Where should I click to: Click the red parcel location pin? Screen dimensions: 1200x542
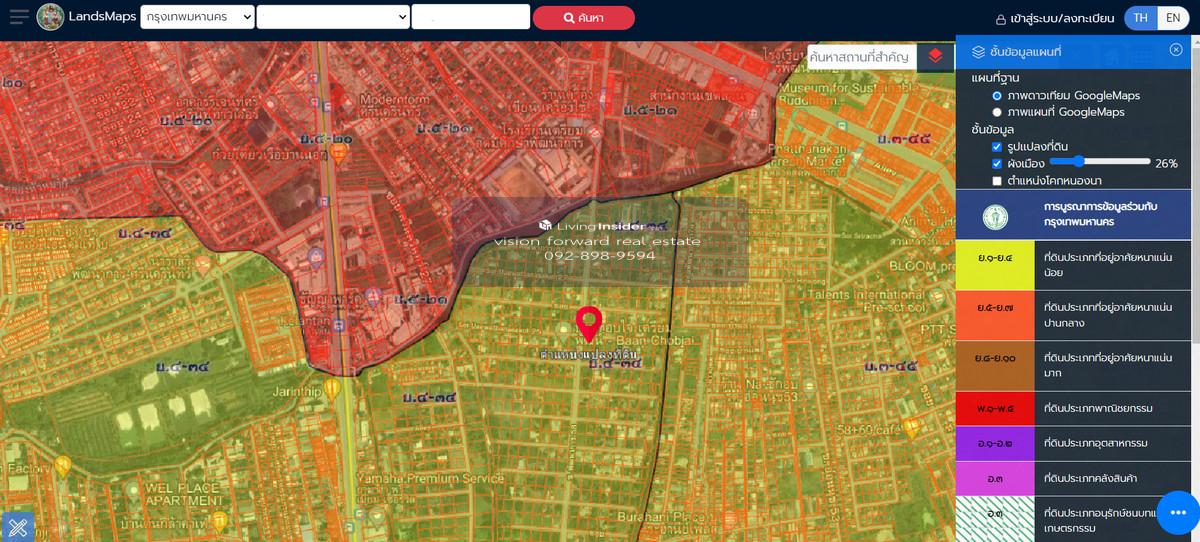coord(589,323)
